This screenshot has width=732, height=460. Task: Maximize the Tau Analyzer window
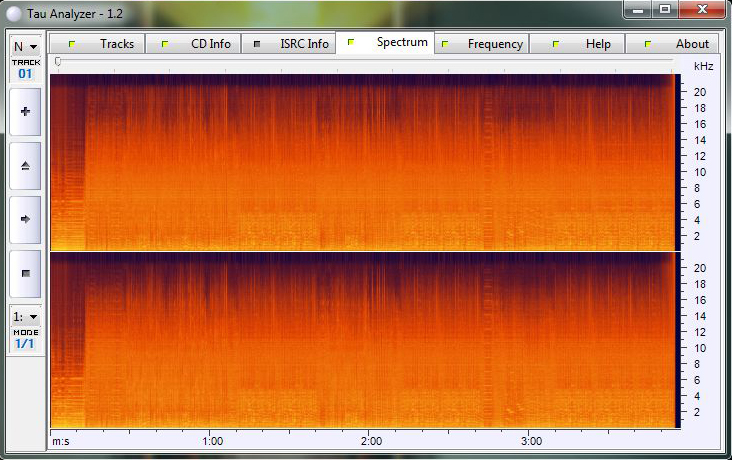click(664, 9)
